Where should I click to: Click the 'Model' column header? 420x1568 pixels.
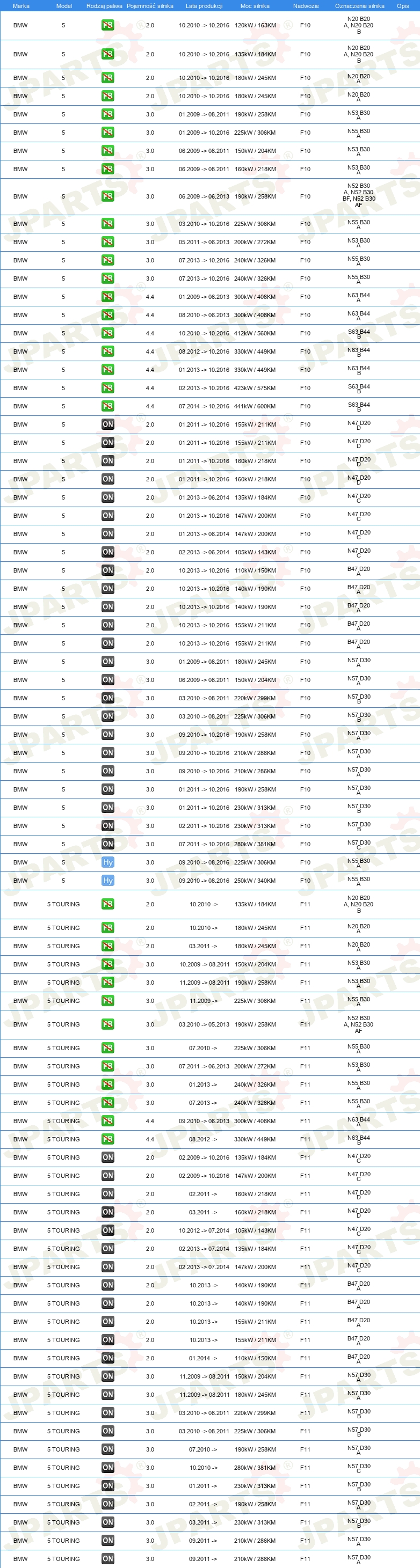click(x=64, y=6)
